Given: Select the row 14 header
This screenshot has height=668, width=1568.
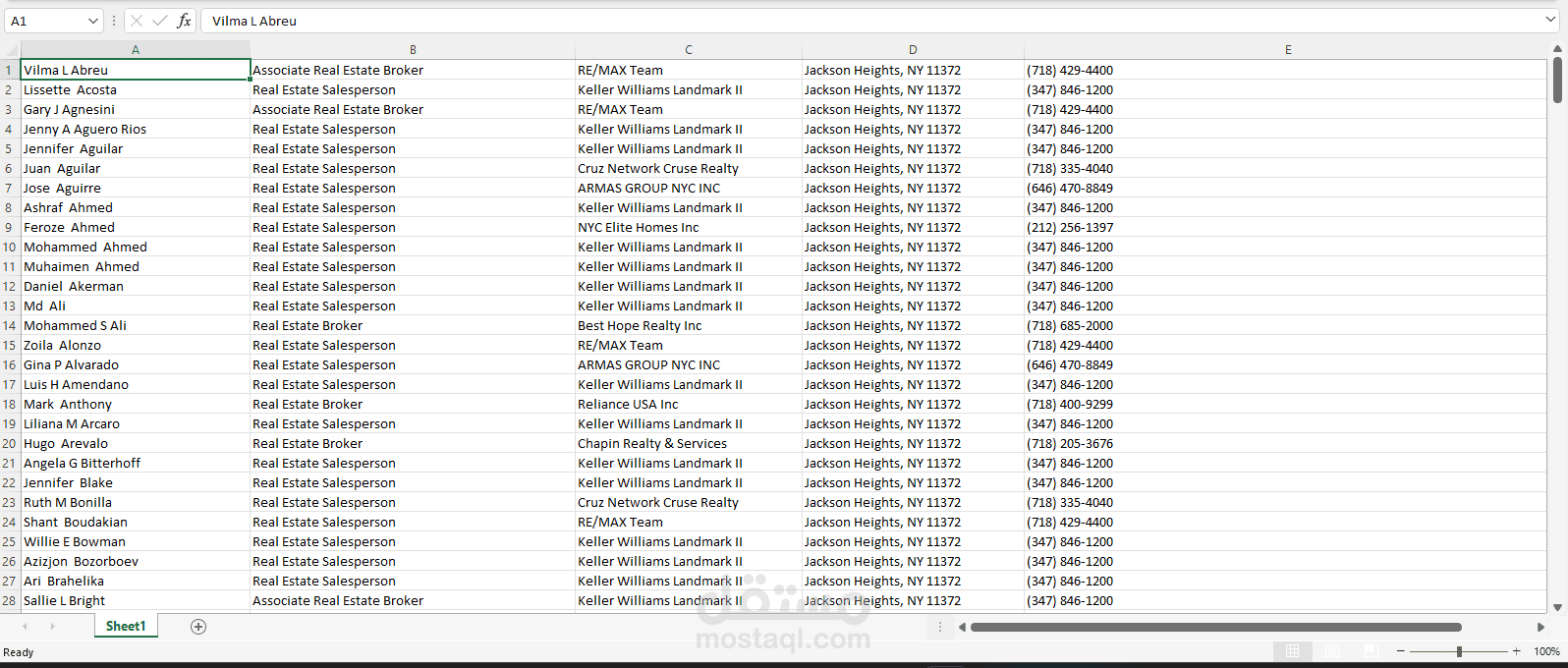Looking at the screenshot, I should click(10, 325).
